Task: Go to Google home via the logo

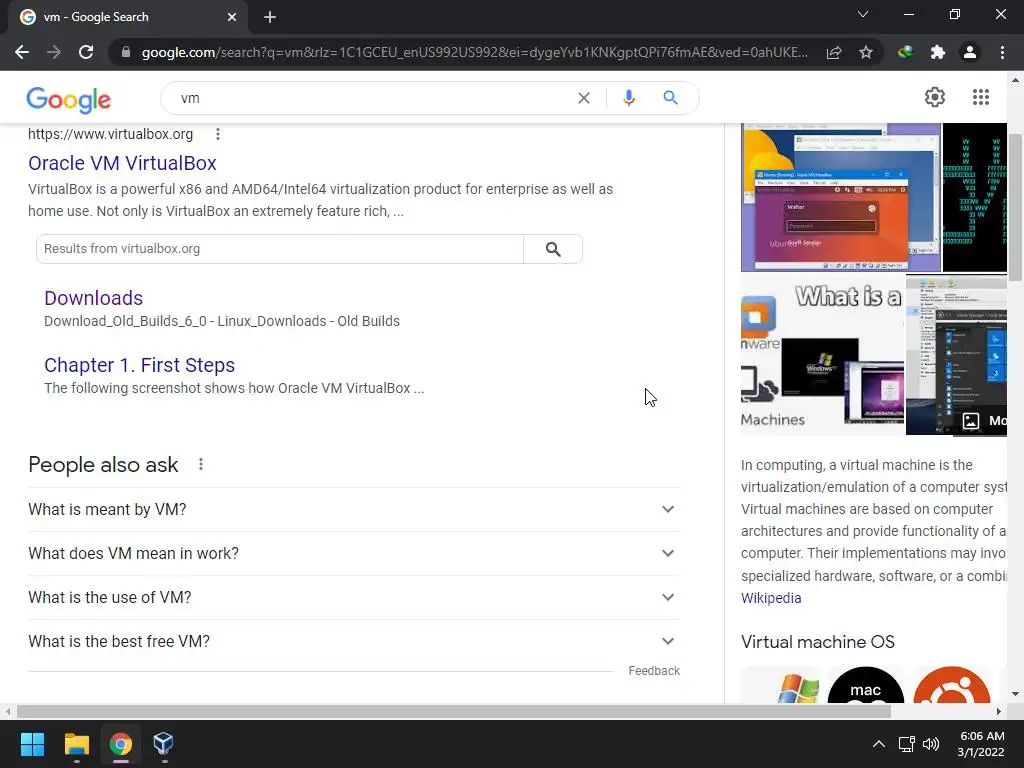Action: [69, 99]
